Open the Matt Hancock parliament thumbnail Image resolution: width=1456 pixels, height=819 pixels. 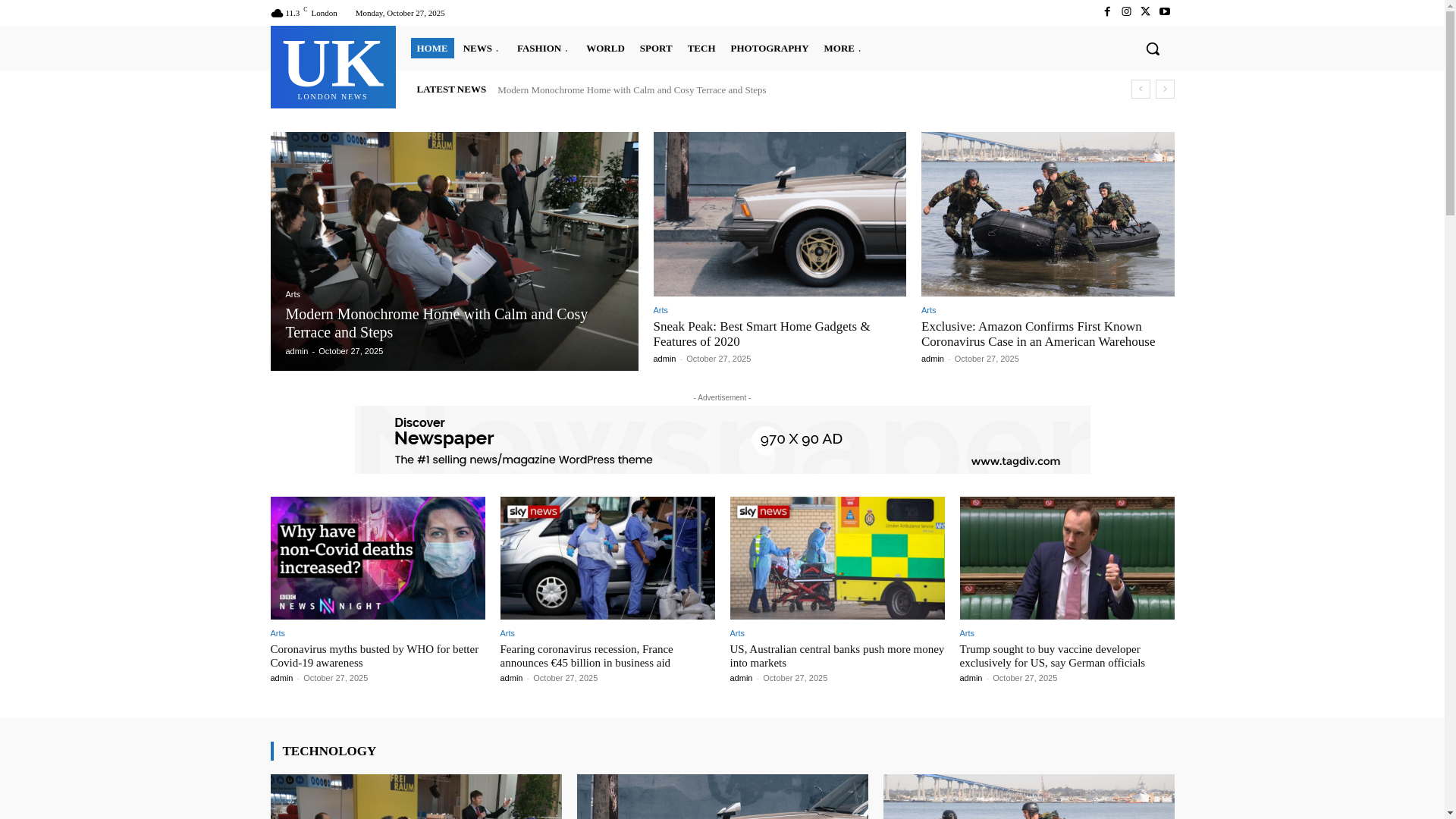tap(1066, 558)
